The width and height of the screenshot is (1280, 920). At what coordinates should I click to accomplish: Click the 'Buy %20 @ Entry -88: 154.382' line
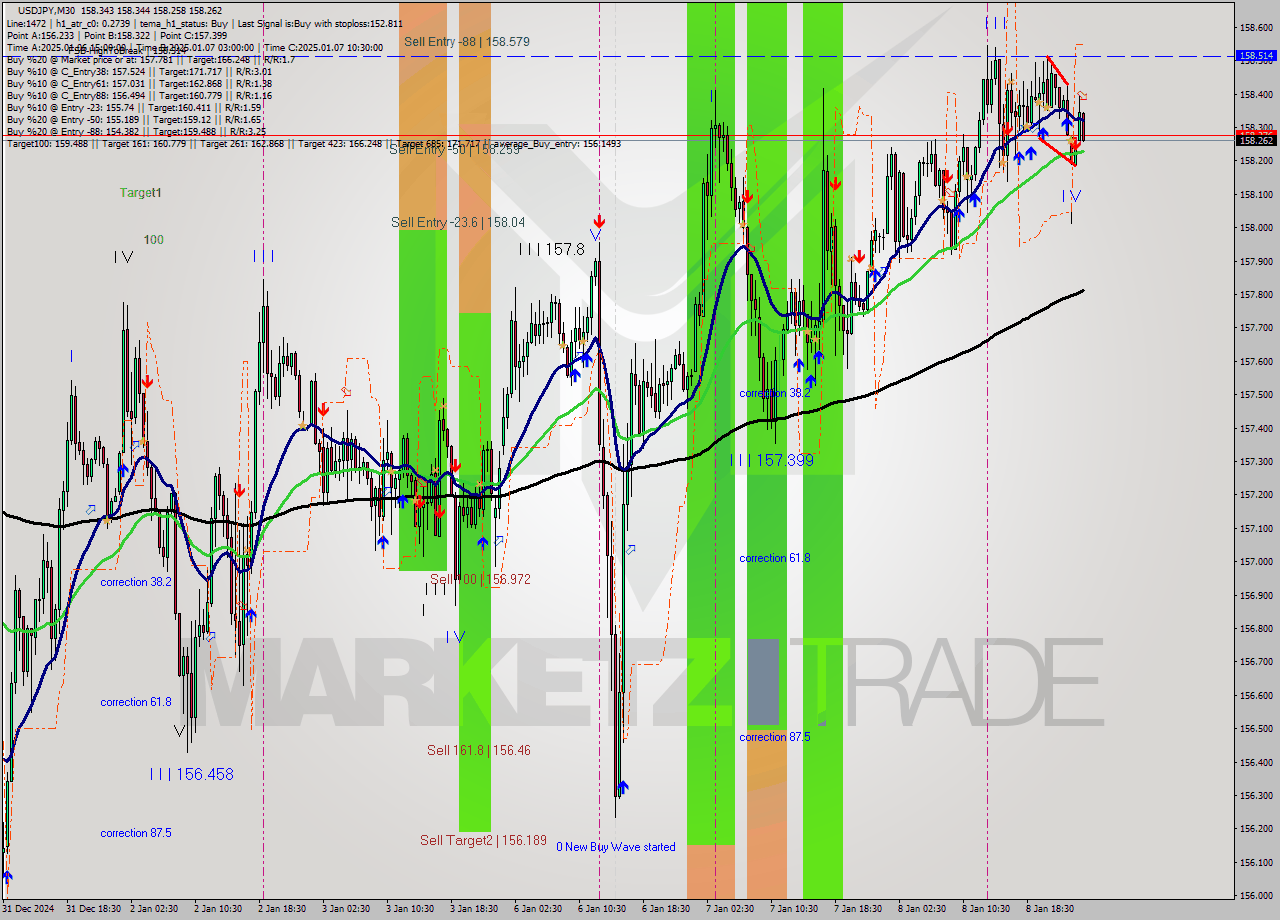pos(136,131)
